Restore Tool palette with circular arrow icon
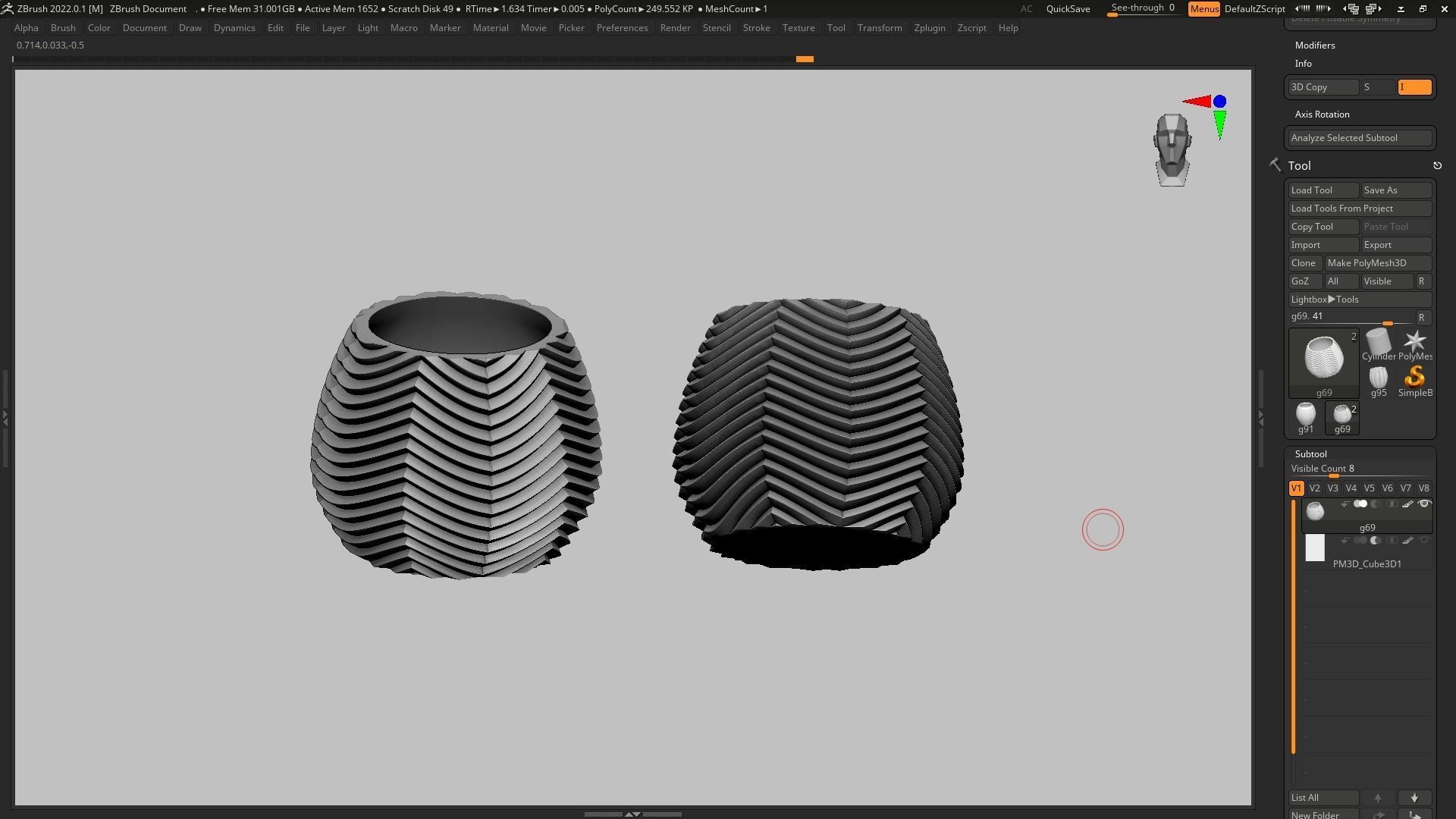1456x819 pixels. click(1437, 165)
